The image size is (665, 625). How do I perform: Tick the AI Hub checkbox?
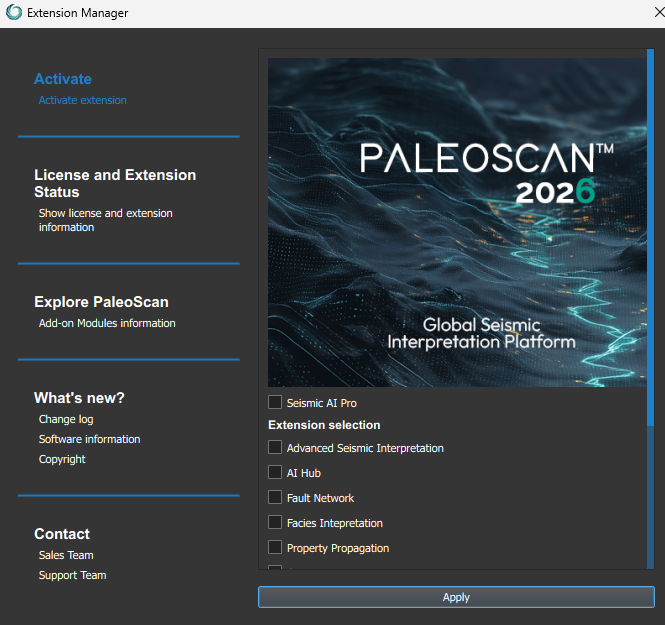point(275,472)
